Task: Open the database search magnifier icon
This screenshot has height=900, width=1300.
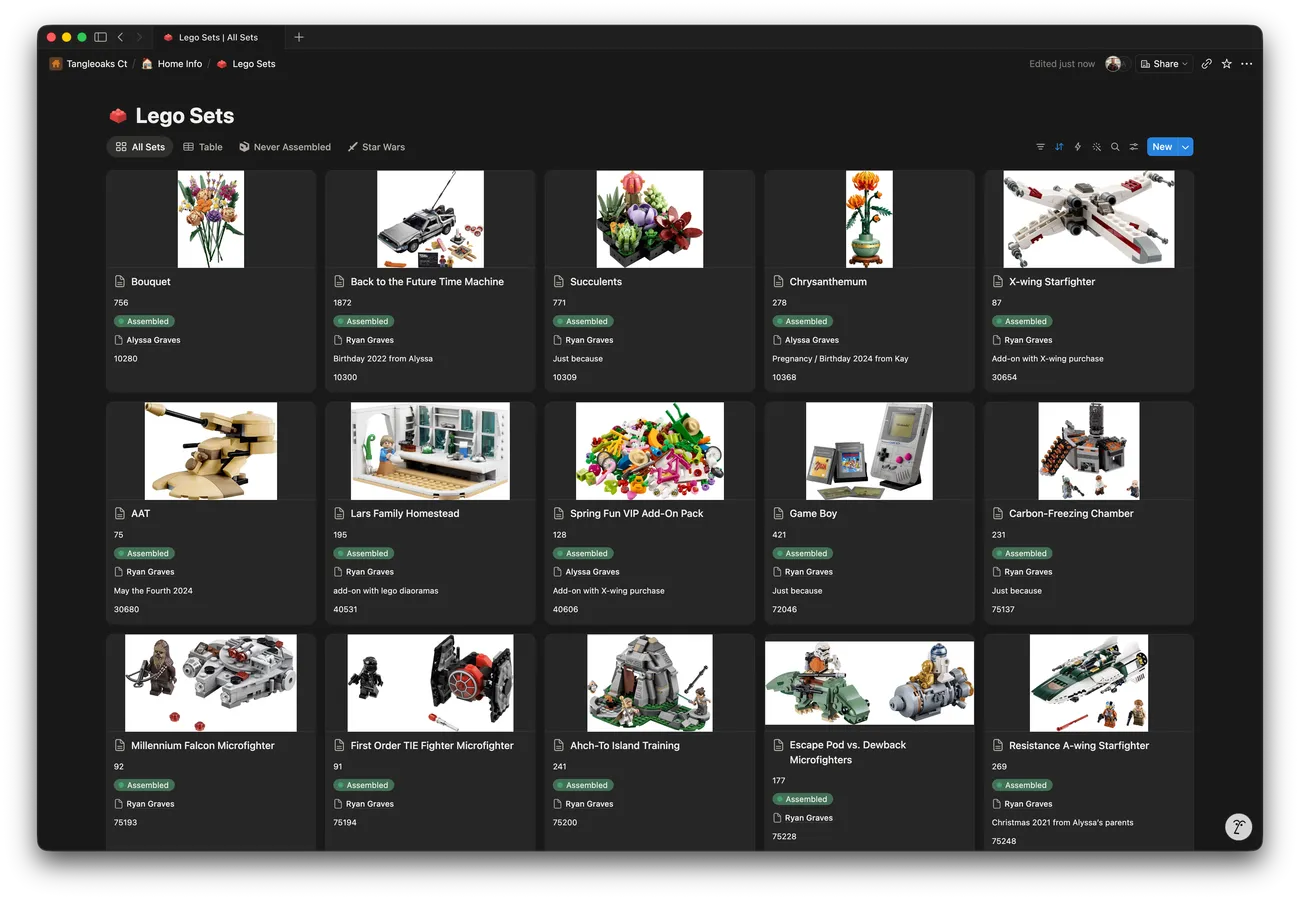Action: click(1115, 147)
